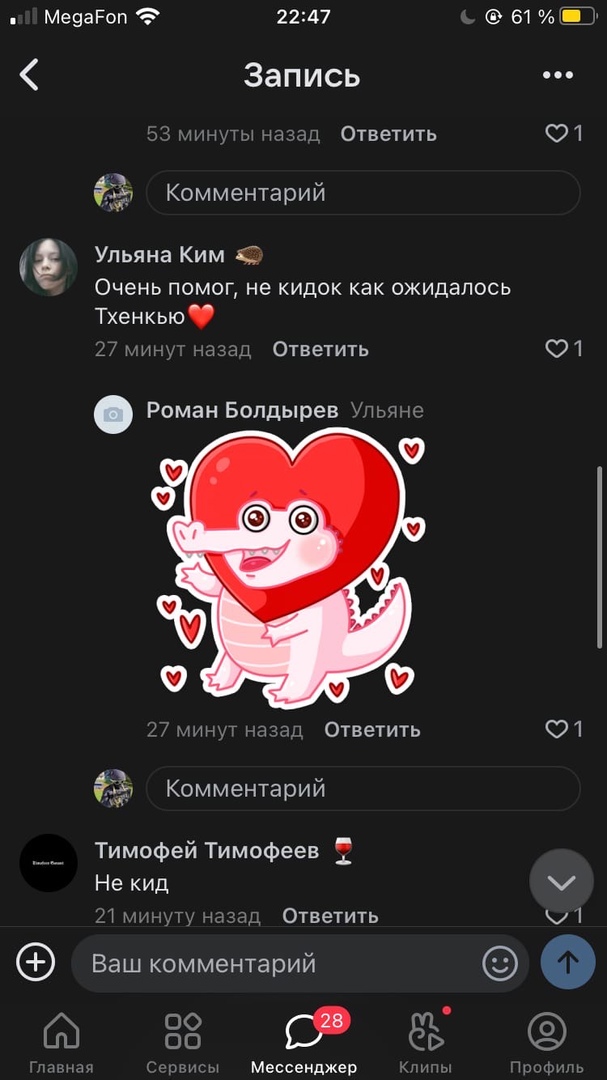The image size is (607, 1080).
Task: Tap Ответить under Тимофей Тимофеев's comment
Action: [x=330, y=916]
